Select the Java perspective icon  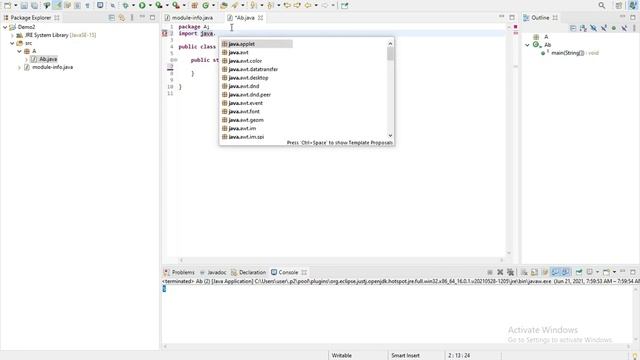tap(633, 5)
